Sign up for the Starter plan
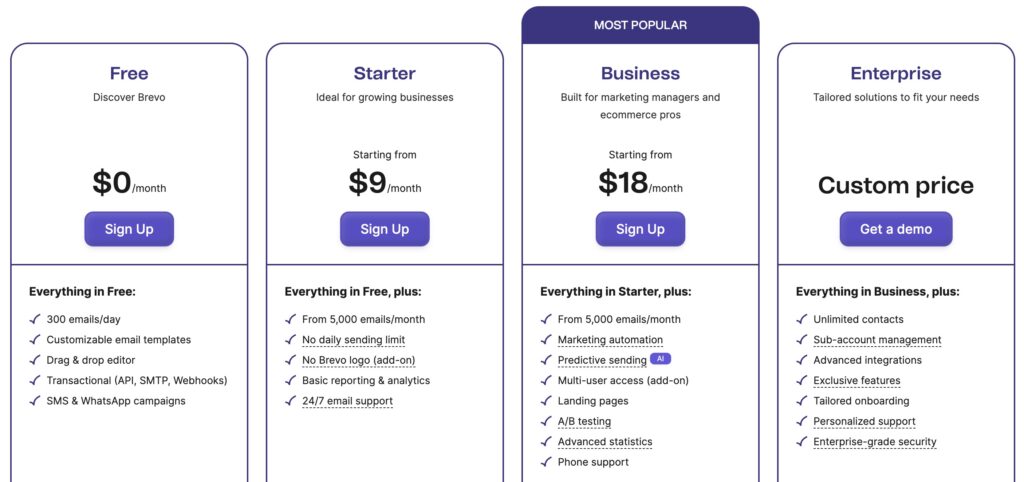Screen dimensions: 1024x482 (385, 229)
